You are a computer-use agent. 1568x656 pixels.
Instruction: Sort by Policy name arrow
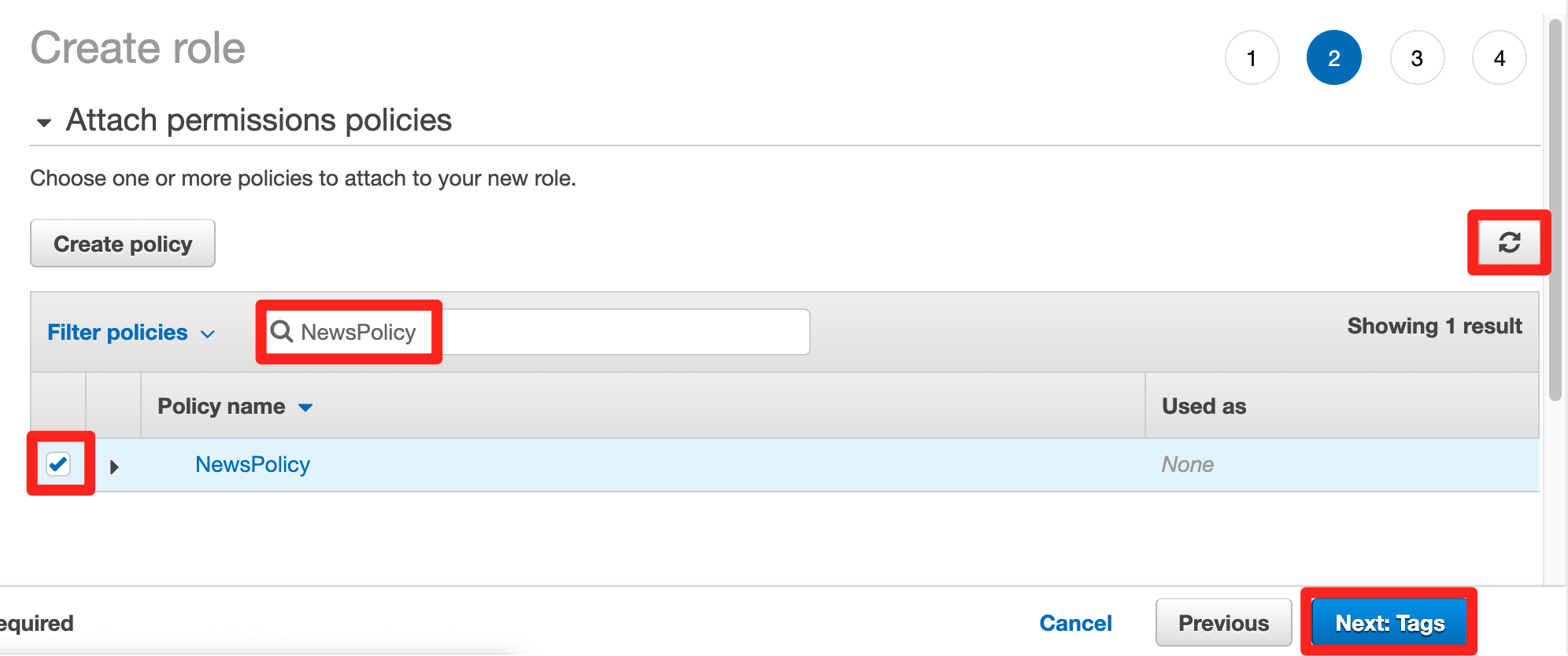[305, 407]
